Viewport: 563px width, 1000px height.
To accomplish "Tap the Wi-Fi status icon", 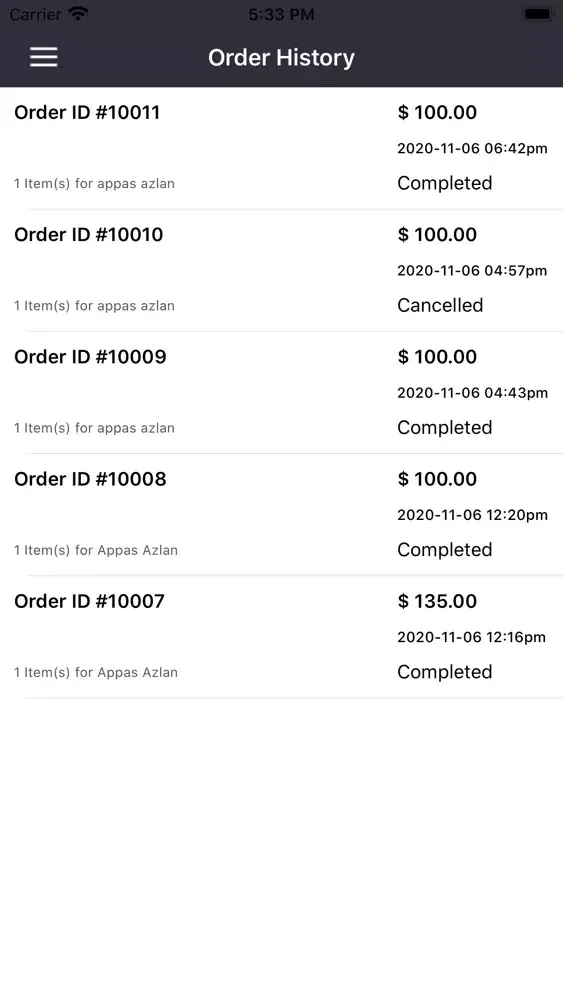I will 78,13.
